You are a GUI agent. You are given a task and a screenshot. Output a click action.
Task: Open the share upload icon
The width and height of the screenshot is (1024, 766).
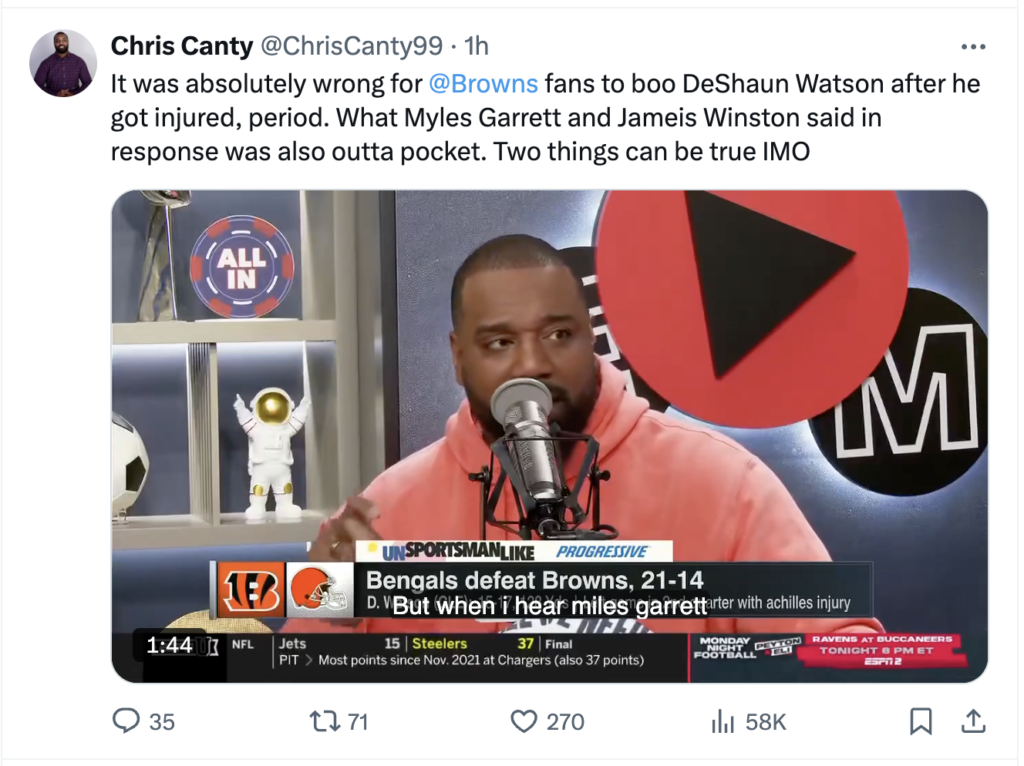point(973,721)
